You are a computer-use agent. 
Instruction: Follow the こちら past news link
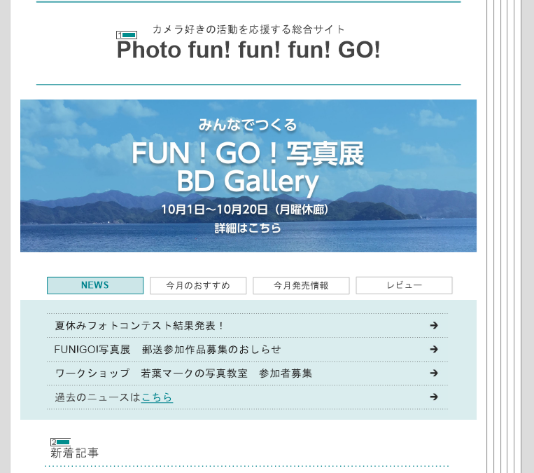(157, 397)
